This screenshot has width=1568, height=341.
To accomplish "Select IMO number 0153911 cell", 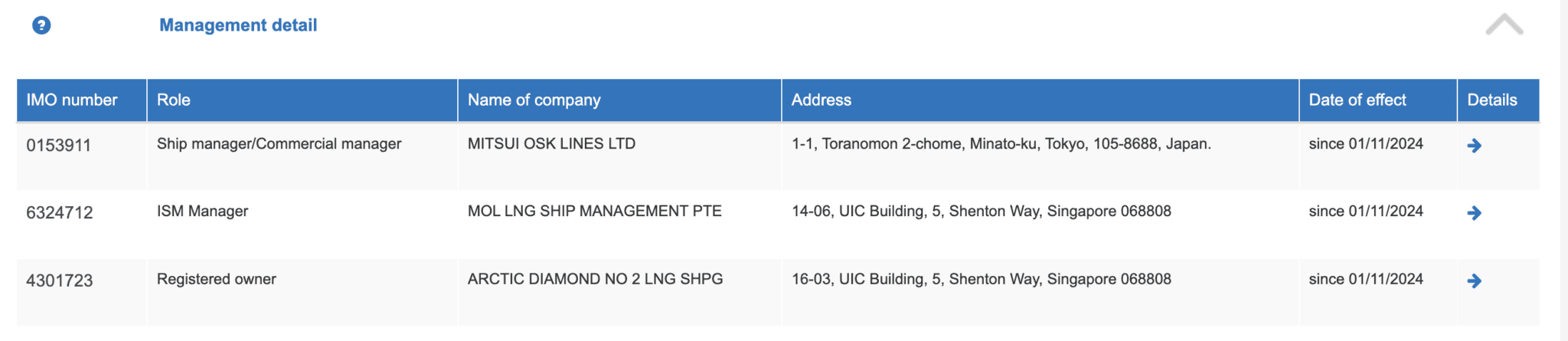I will click(x=59, y=146).
